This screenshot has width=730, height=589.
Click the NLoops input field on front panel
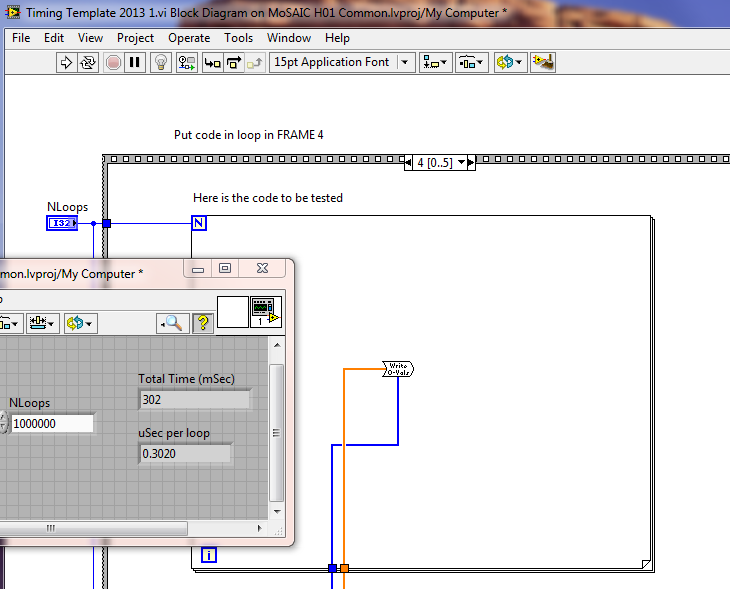tap(52, 424)
